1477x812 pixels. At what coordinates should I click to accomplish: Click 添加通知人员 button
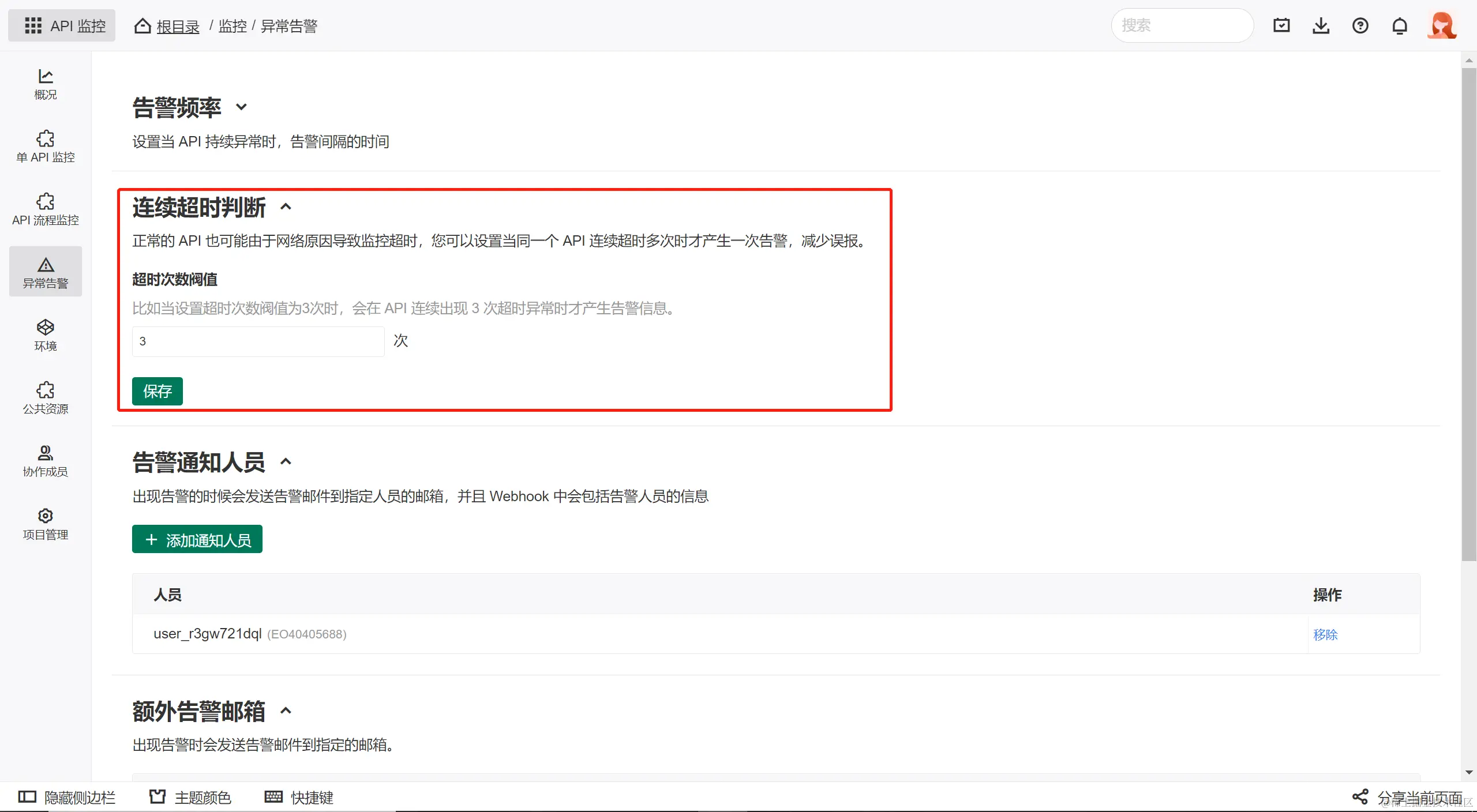coord(197,540)
